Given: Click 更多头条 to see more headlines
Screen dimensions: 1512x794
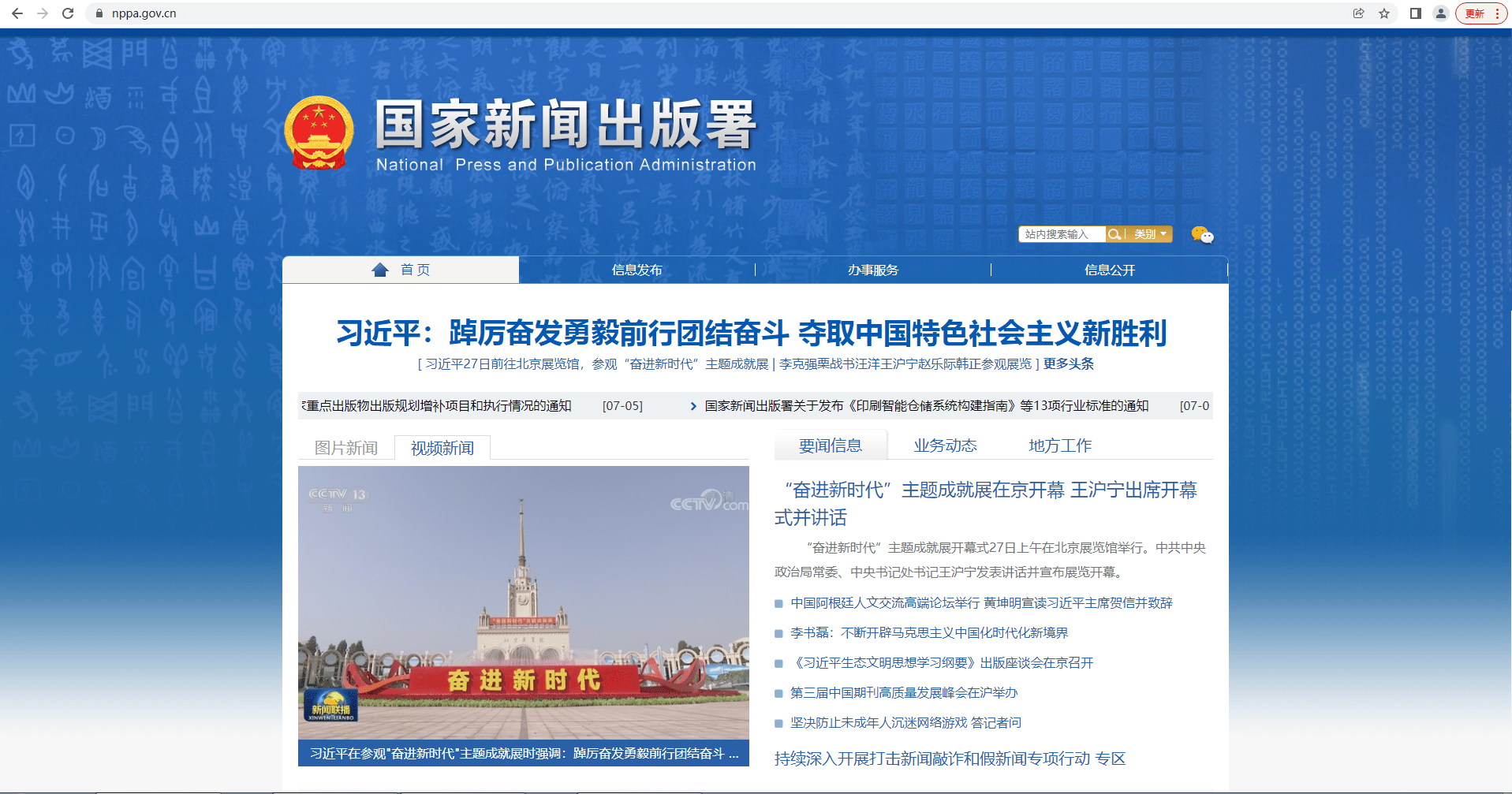Looking at the screenshot, I should 1068,364.
